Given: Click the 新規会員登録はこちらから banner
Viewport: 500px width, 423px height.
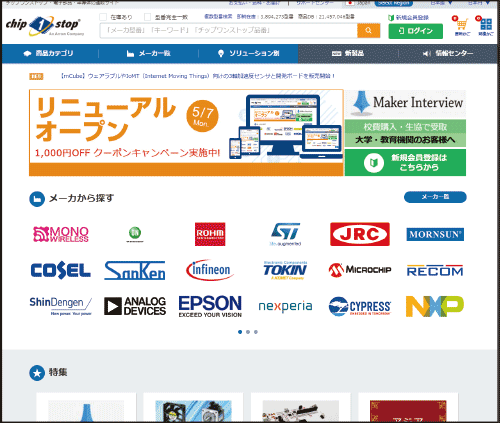Looking at the screenshot, I should (x=405, y=162).
